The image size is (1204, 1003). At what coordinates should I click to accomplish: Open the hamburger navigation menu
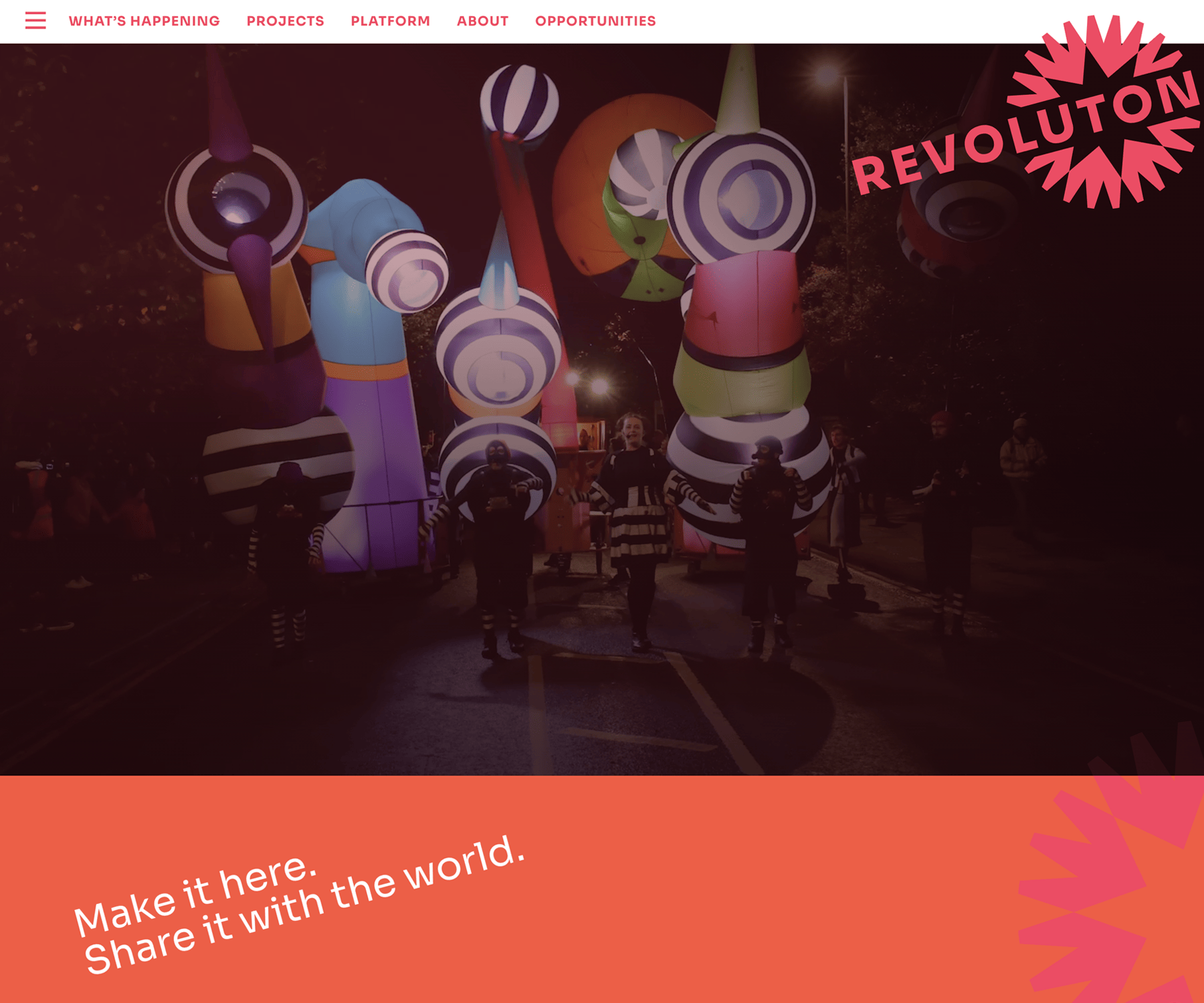(35, 21)
